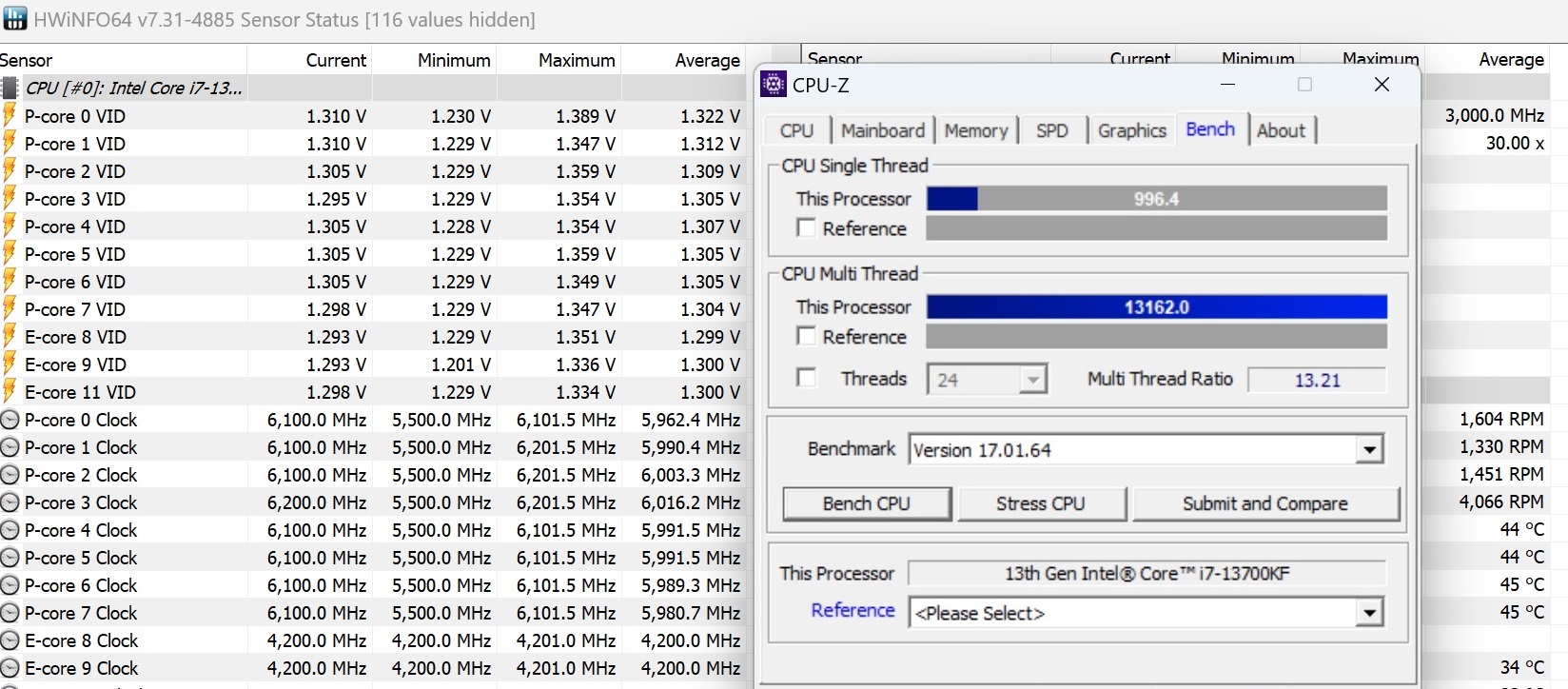Screen dimensions: 1568x689
Task: Click the 3,000.0 MHz value in right panel
Action: pos(1494,115)
